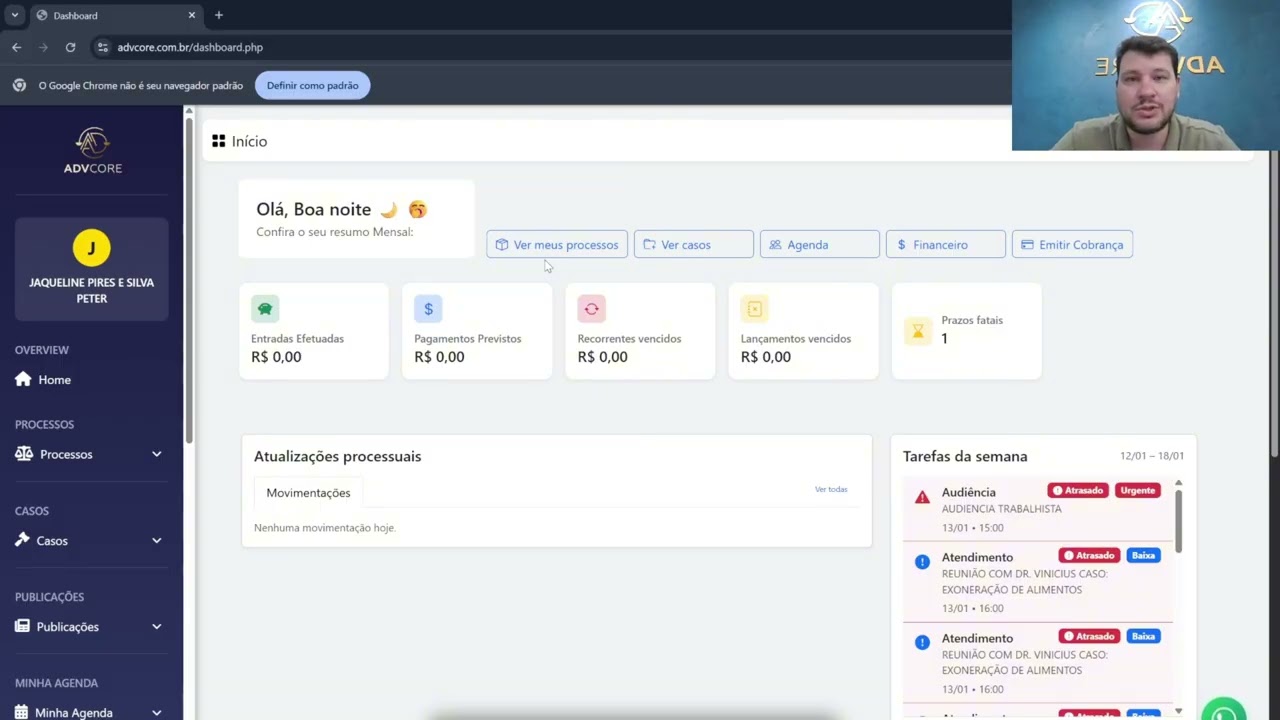Click the browser back arrow

[16, 47]
